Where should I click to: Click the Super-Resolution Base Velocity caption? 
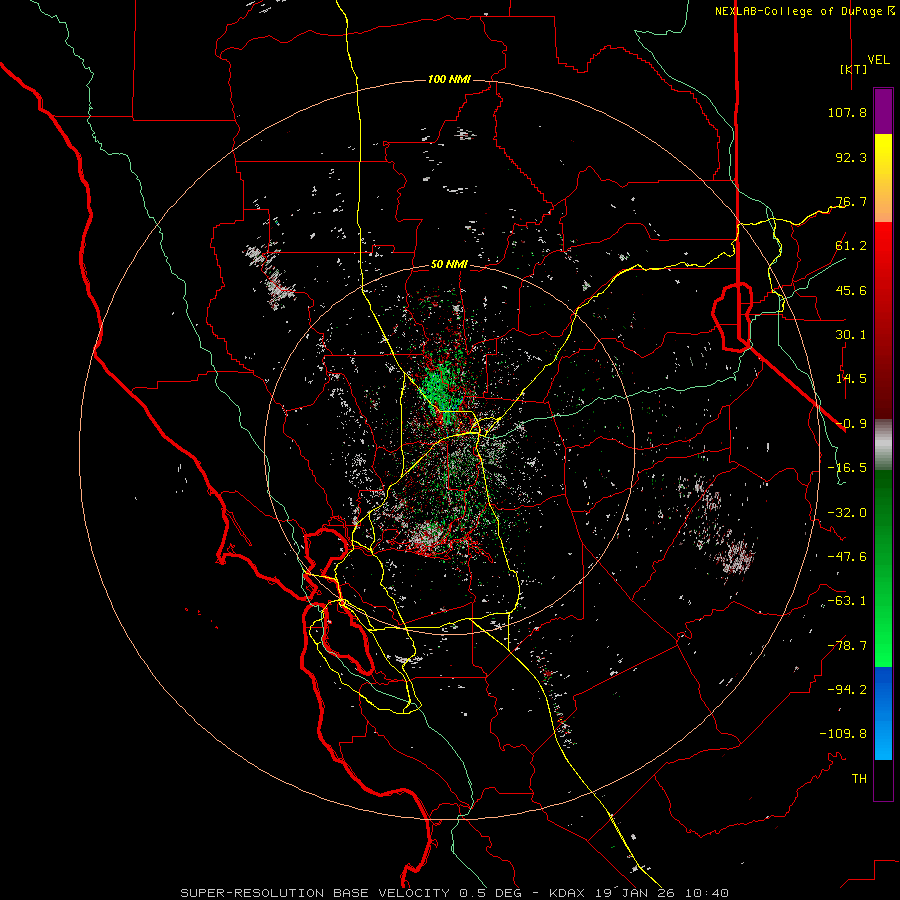coord(455,893)
